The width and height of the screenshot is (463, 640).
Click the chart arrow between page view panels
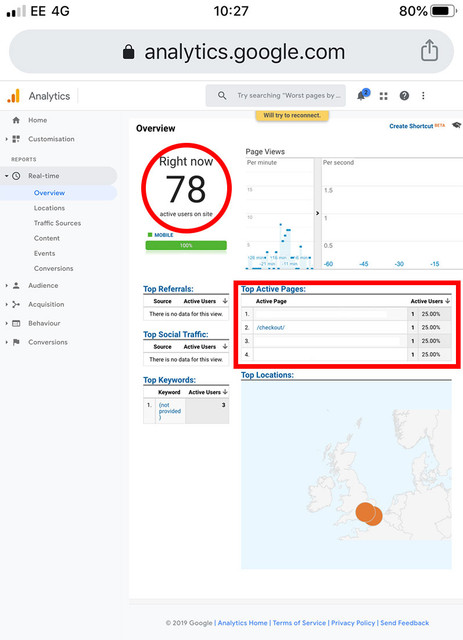tap(317, 213)
